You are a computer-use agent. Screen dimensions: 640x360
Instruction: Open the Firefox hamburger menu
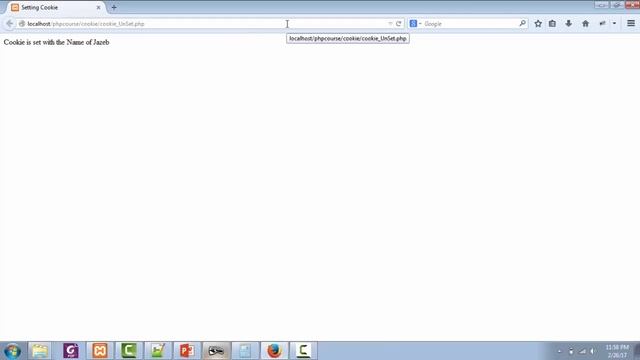coord(631,24)
